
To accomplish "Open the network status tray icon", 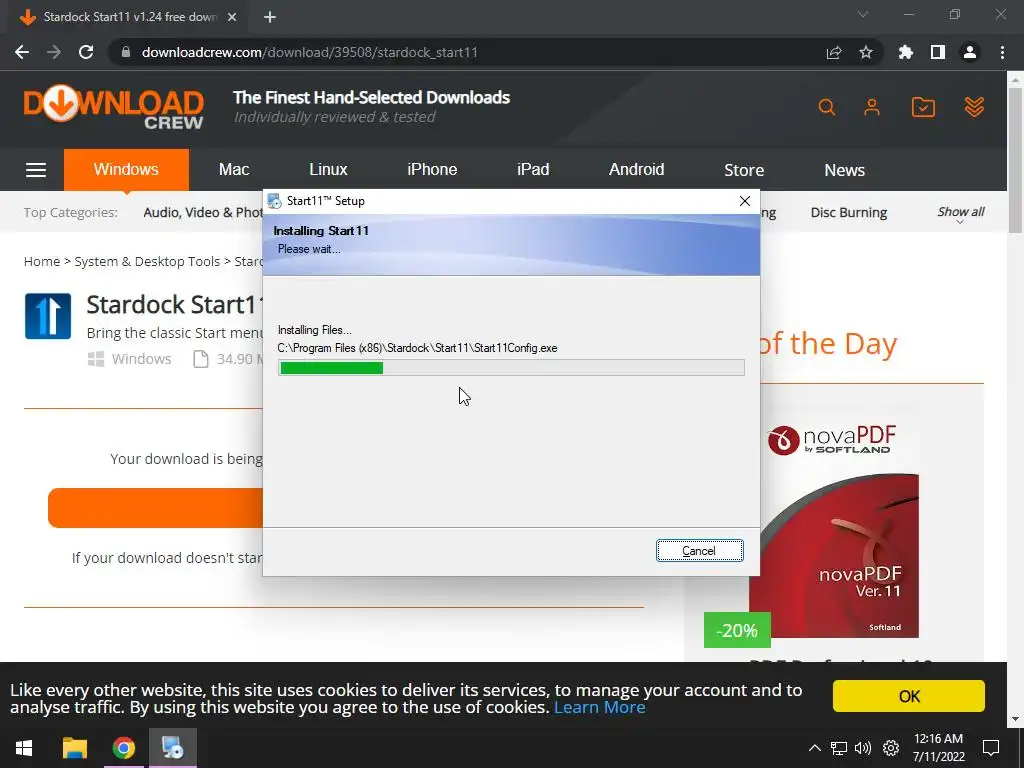I will click(839, 748).
